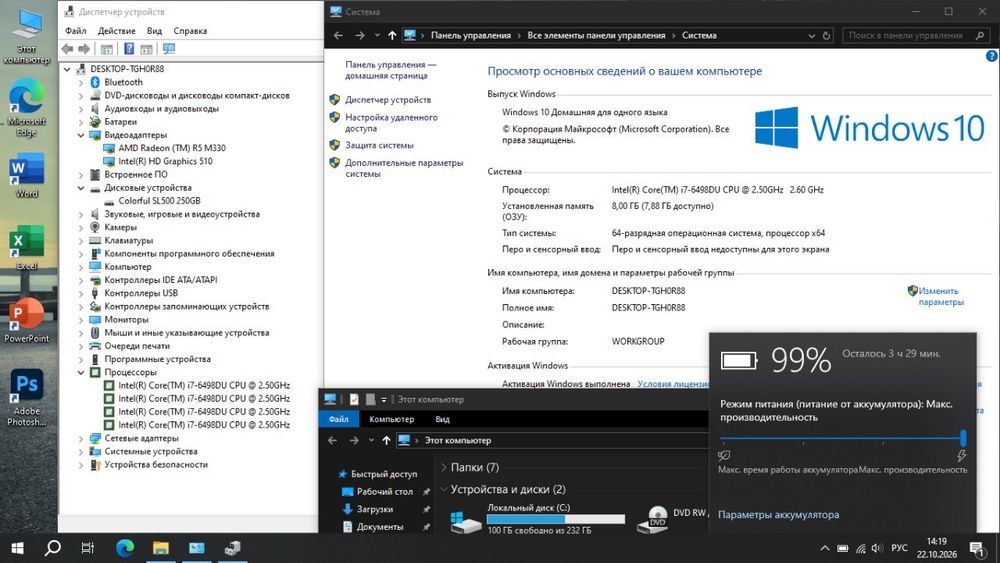1000x563 pixels.
Task: Refresh the System control panel window
Action: click(x=827, y=36)
